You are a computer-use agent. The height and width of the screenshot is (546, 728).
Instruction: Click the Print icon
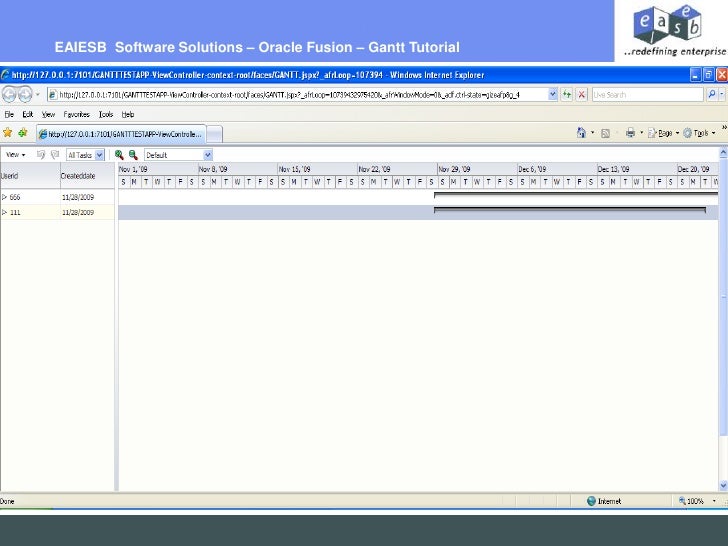630,133
